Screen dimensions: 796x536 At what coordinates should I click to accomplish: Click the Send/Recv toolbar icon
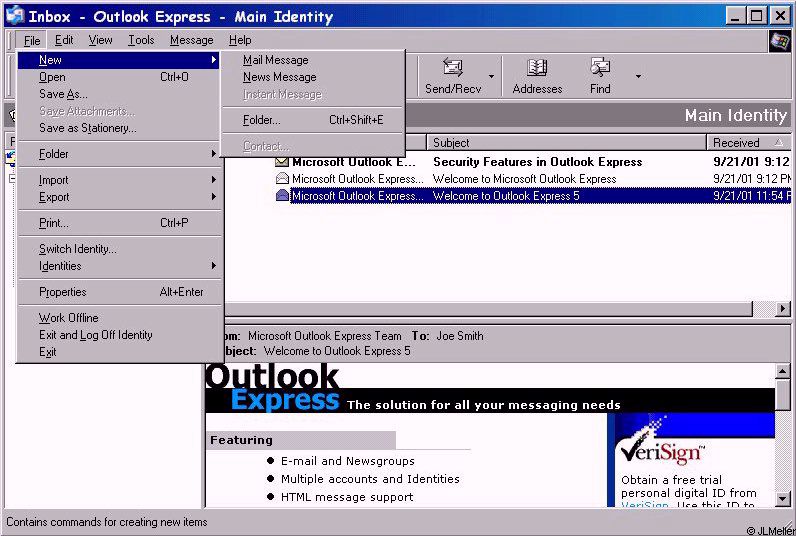(x=453, y=76)
